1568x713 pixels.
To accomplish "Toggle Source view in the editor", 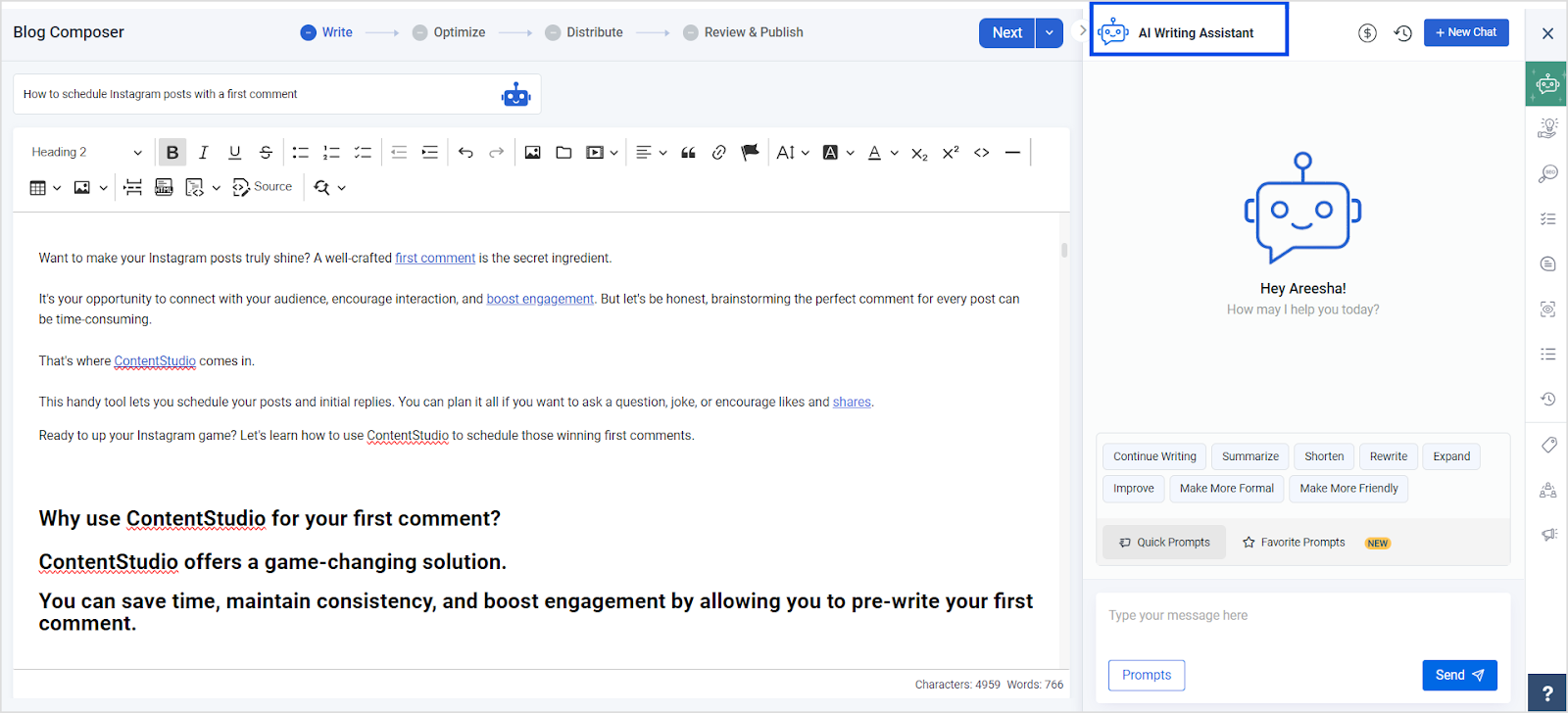I will click(x=263, y=187).
